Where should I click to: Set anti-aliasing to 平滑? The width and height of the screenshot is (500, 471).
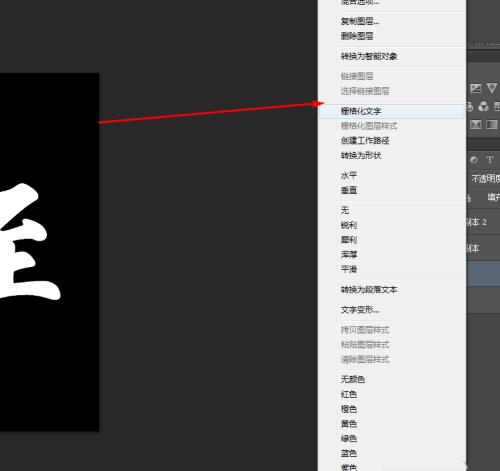pyautogui.click(x=349, y=269)
